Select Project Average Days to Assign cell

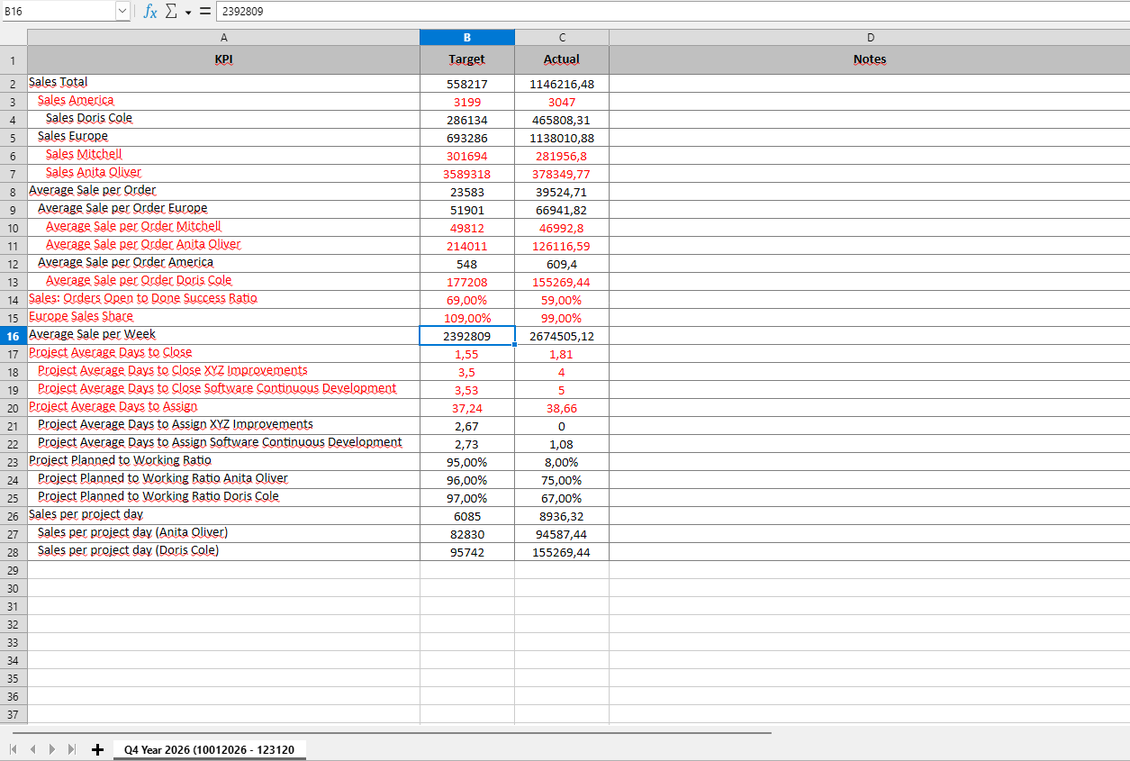coord(223,408)
